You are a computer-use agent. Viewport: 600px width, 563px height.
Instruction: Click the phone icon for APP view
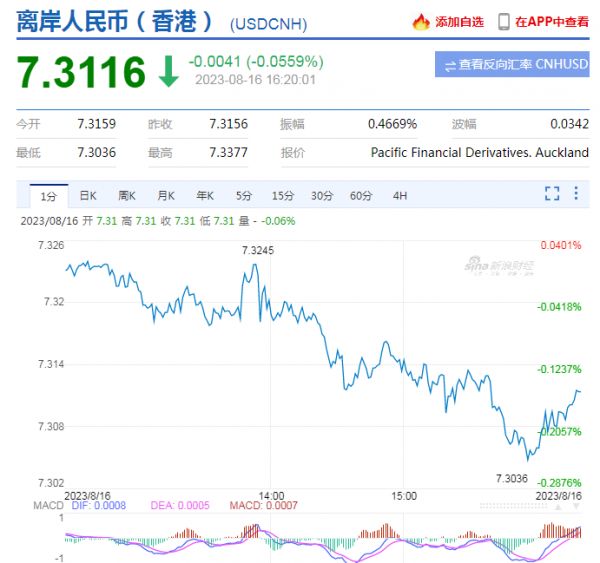pos(504,21)
